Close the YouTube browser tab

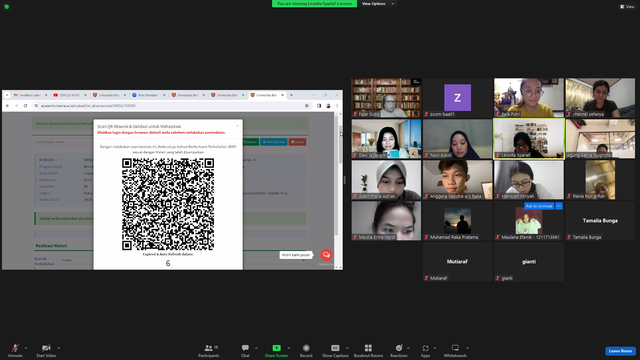(86, 95)
